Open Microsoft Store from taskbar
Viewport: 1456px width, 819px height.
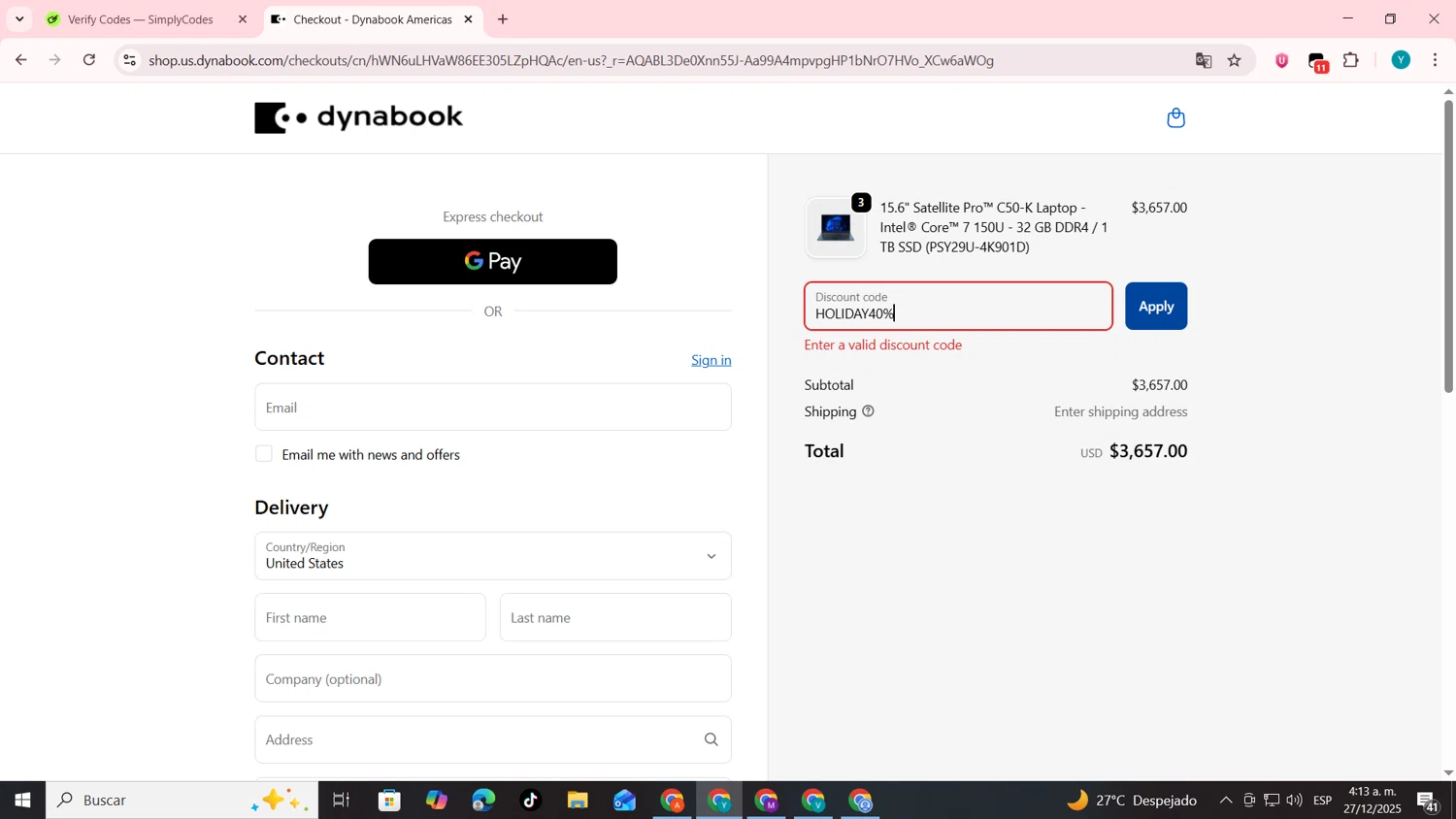tap(390, 801)
